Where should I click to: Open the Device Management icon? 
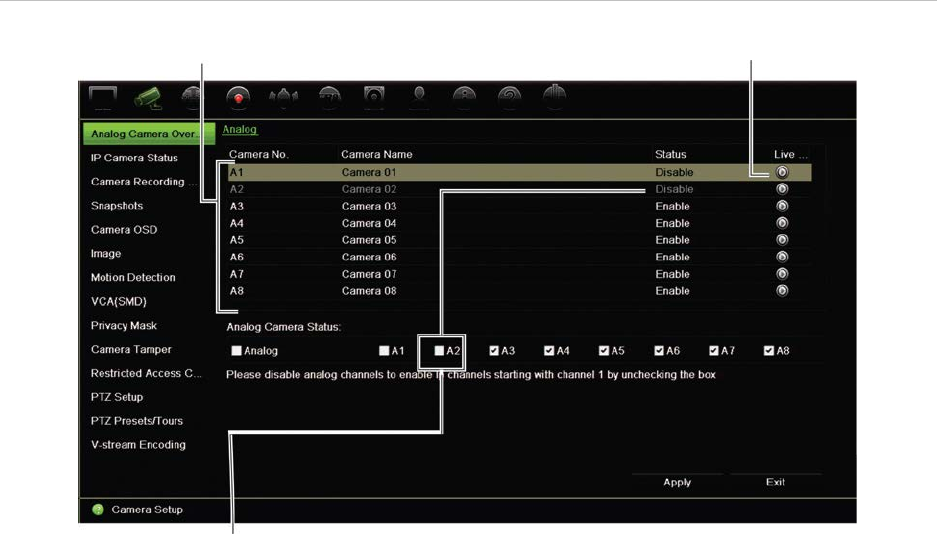click(x=329, y=98)
